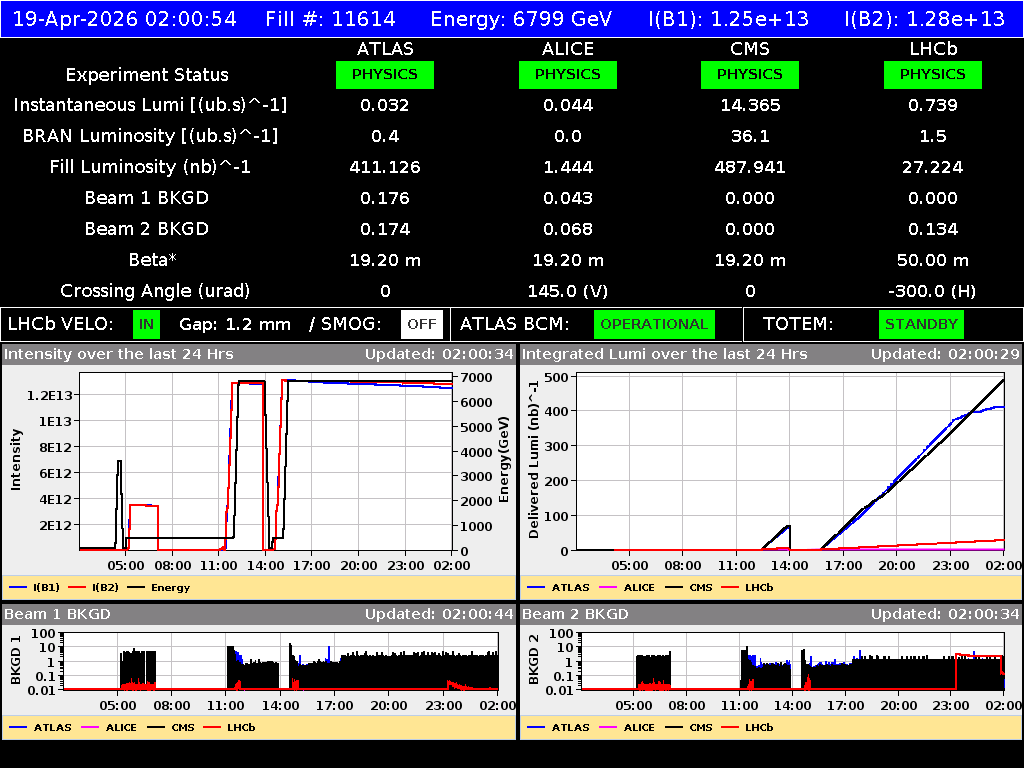Click the ALICE column header
The width and height of the screenshot is (1024, 768).
(x=568, y=49)
